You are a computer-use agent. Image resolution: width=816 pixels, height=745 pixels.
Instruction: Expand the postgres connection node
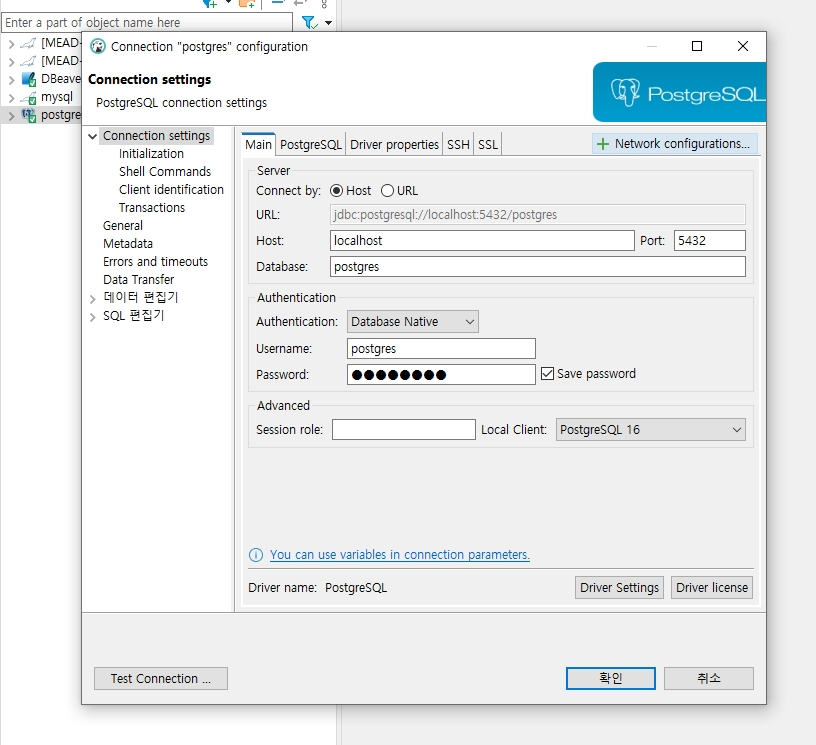pyautogui.click(x=11, y=116)
